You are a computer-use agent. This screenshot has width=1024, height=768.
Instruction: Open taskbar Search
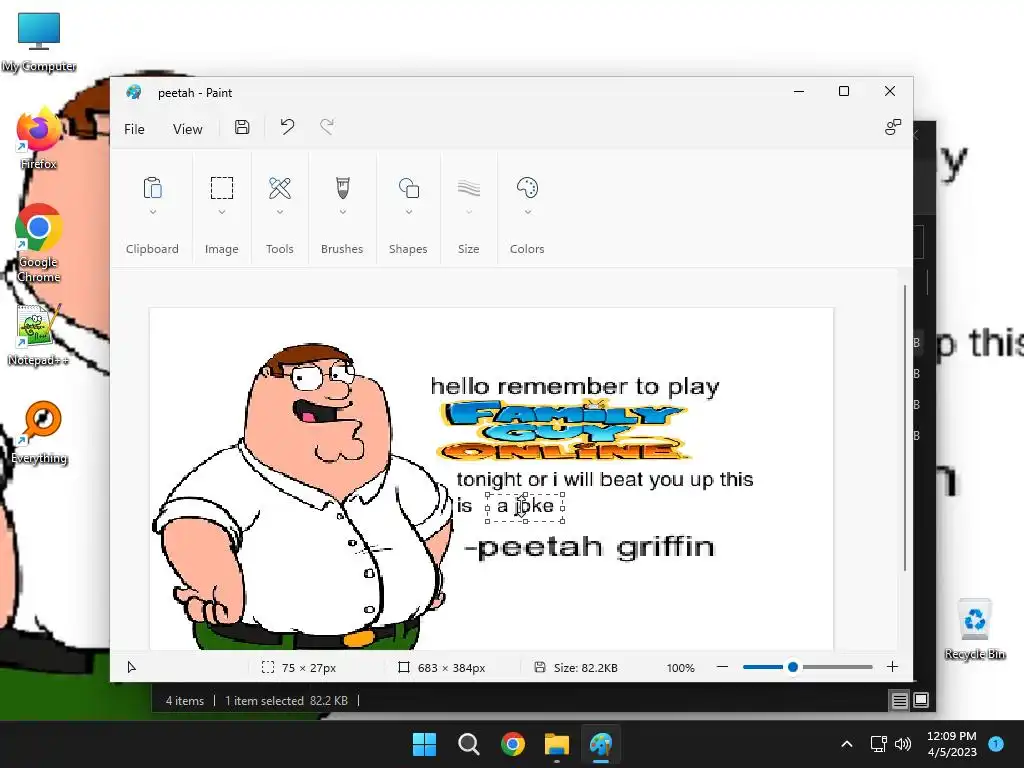point(469,744)
